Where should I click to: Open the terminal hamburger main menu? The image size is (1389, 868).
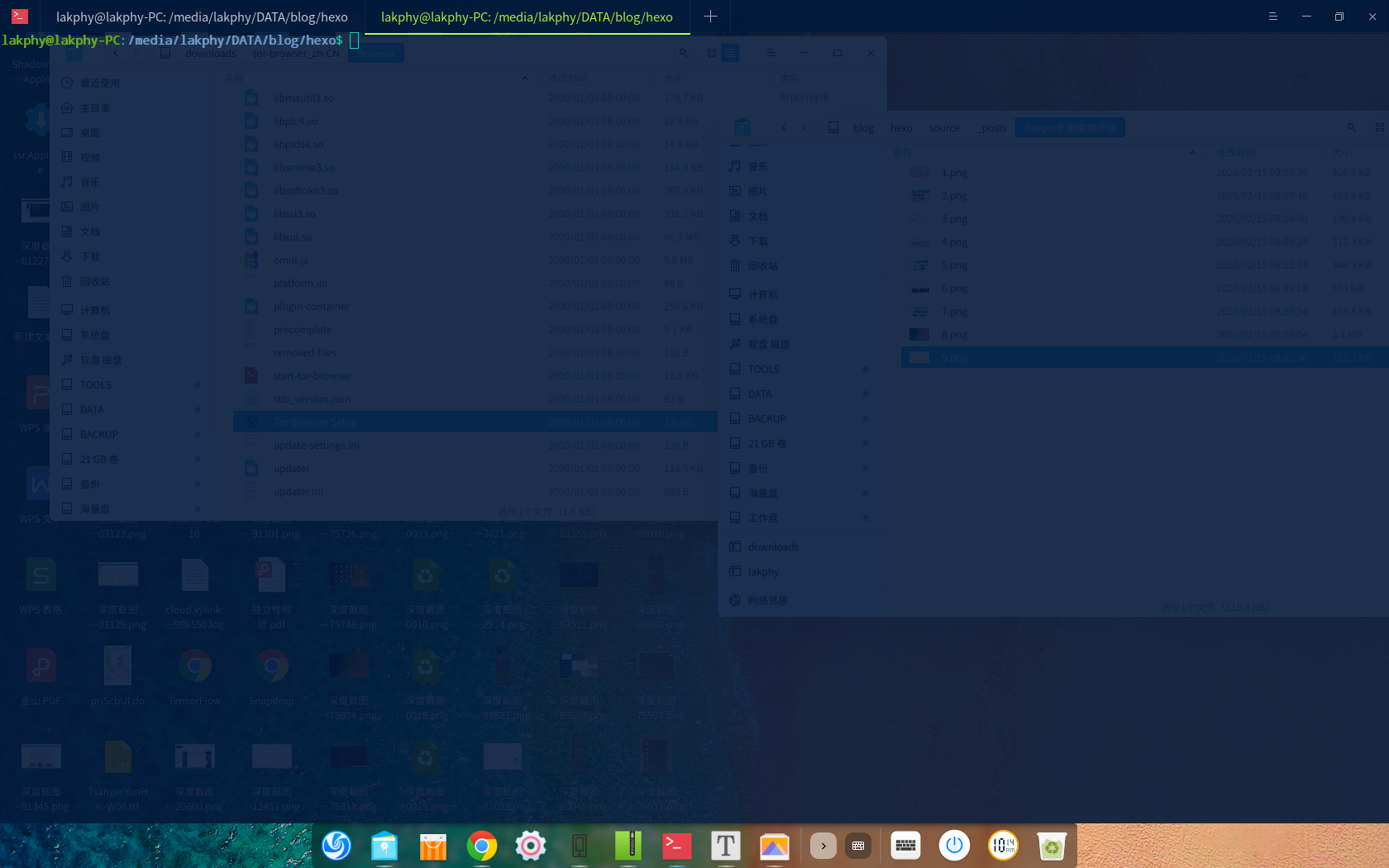(x=1272, y=17)
